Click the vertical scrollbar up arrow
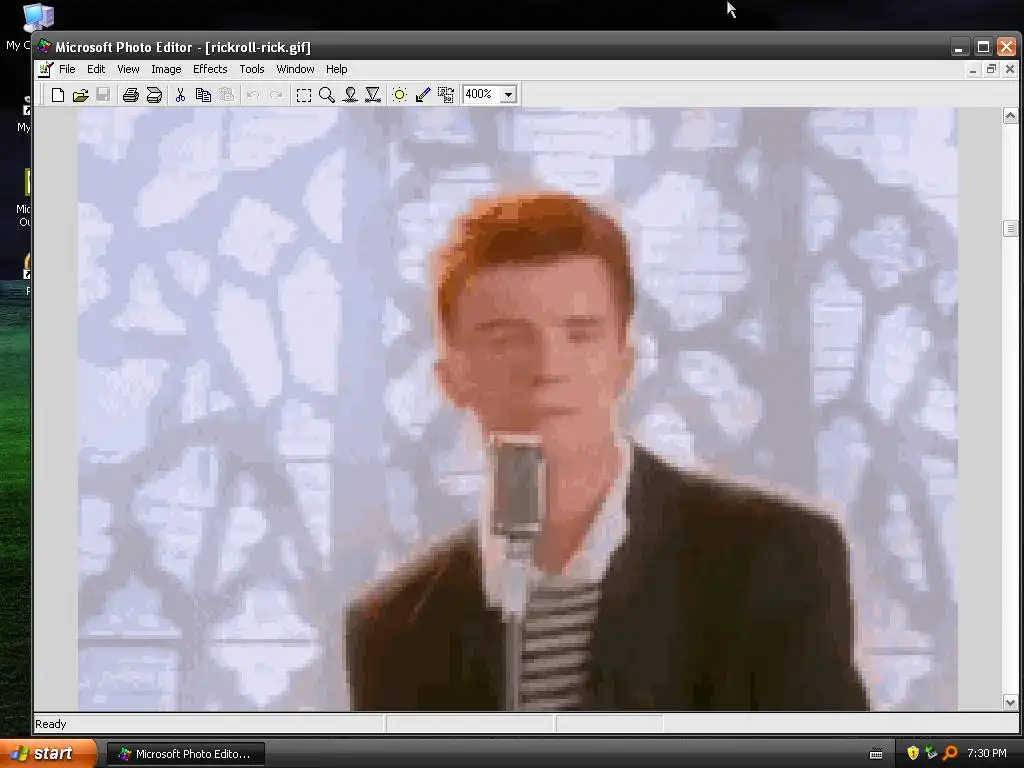This screenshot has height=768, width=1024. (x=1010, y=116)
